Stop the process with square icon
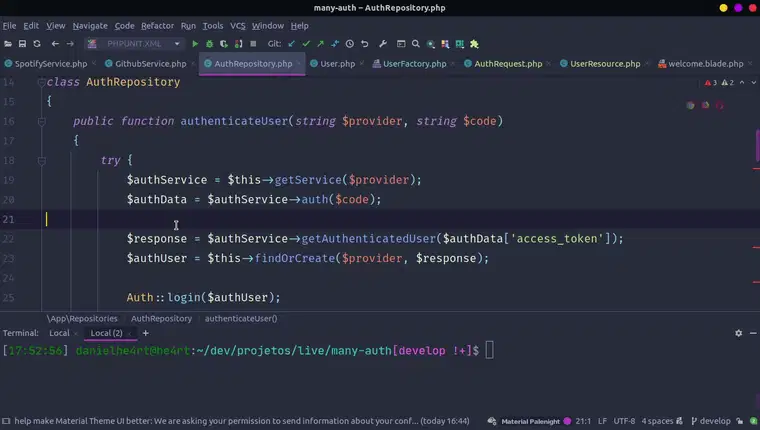Screen dimensions: 760x430 [253, 44]
